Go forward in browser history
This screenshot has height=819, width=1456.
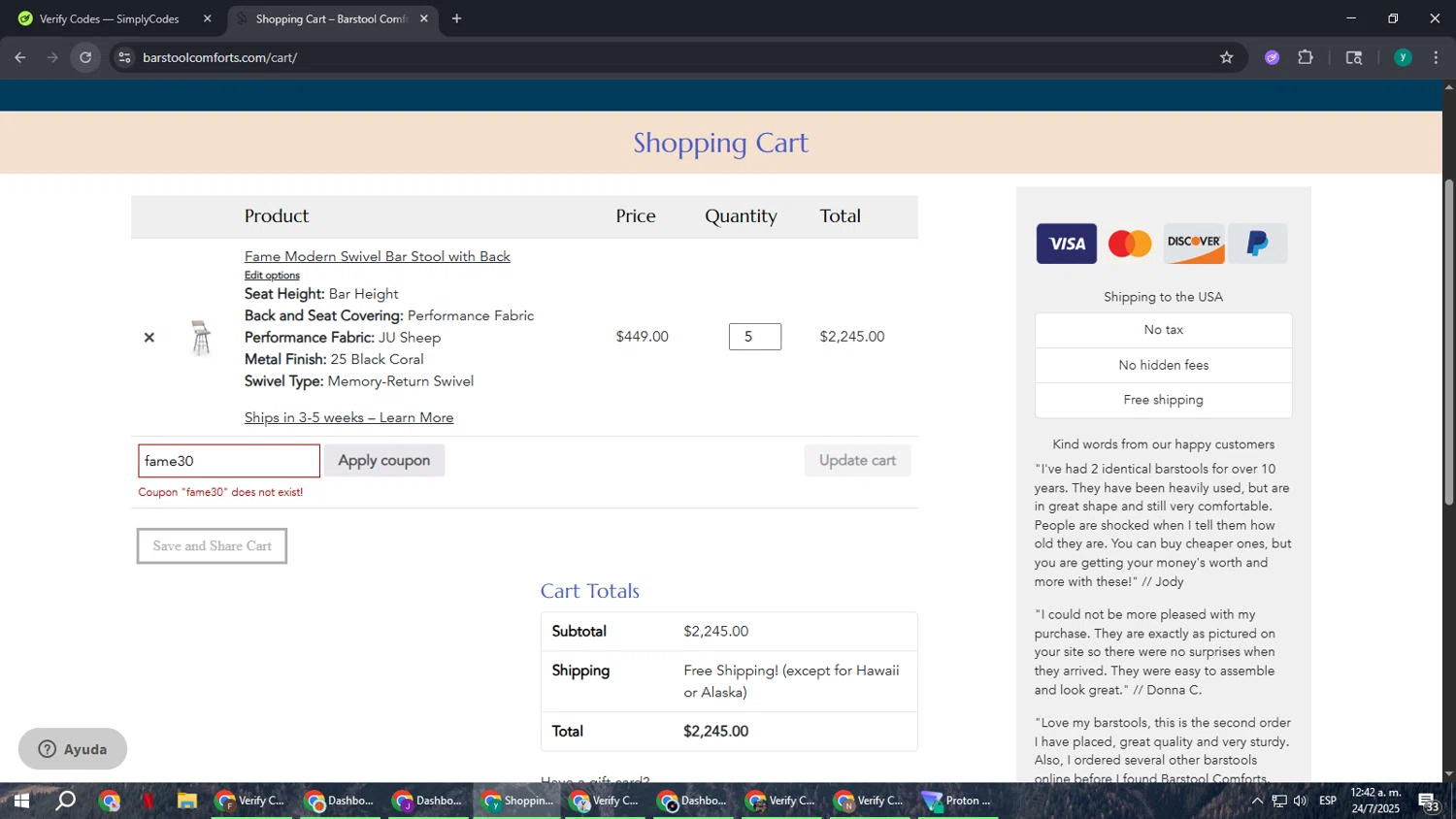pyautogui.click(x=52, y=58)
